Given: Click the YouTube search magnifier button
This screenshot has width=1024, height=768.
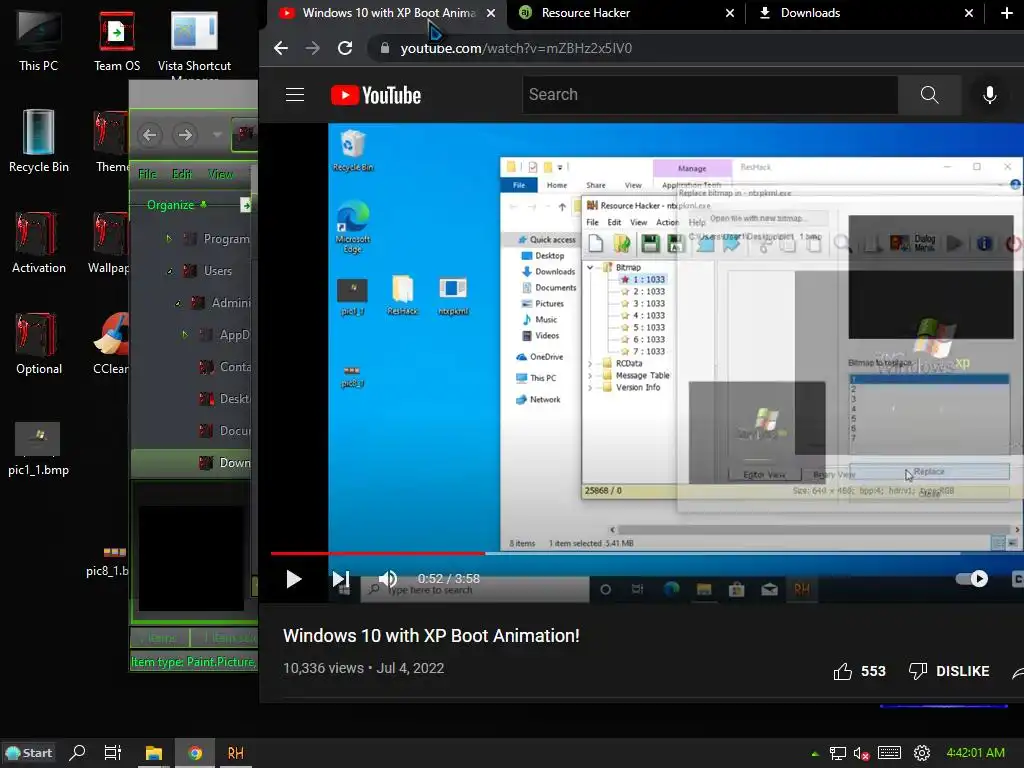Looking at the screenshot, I should (x=929, y=95).
